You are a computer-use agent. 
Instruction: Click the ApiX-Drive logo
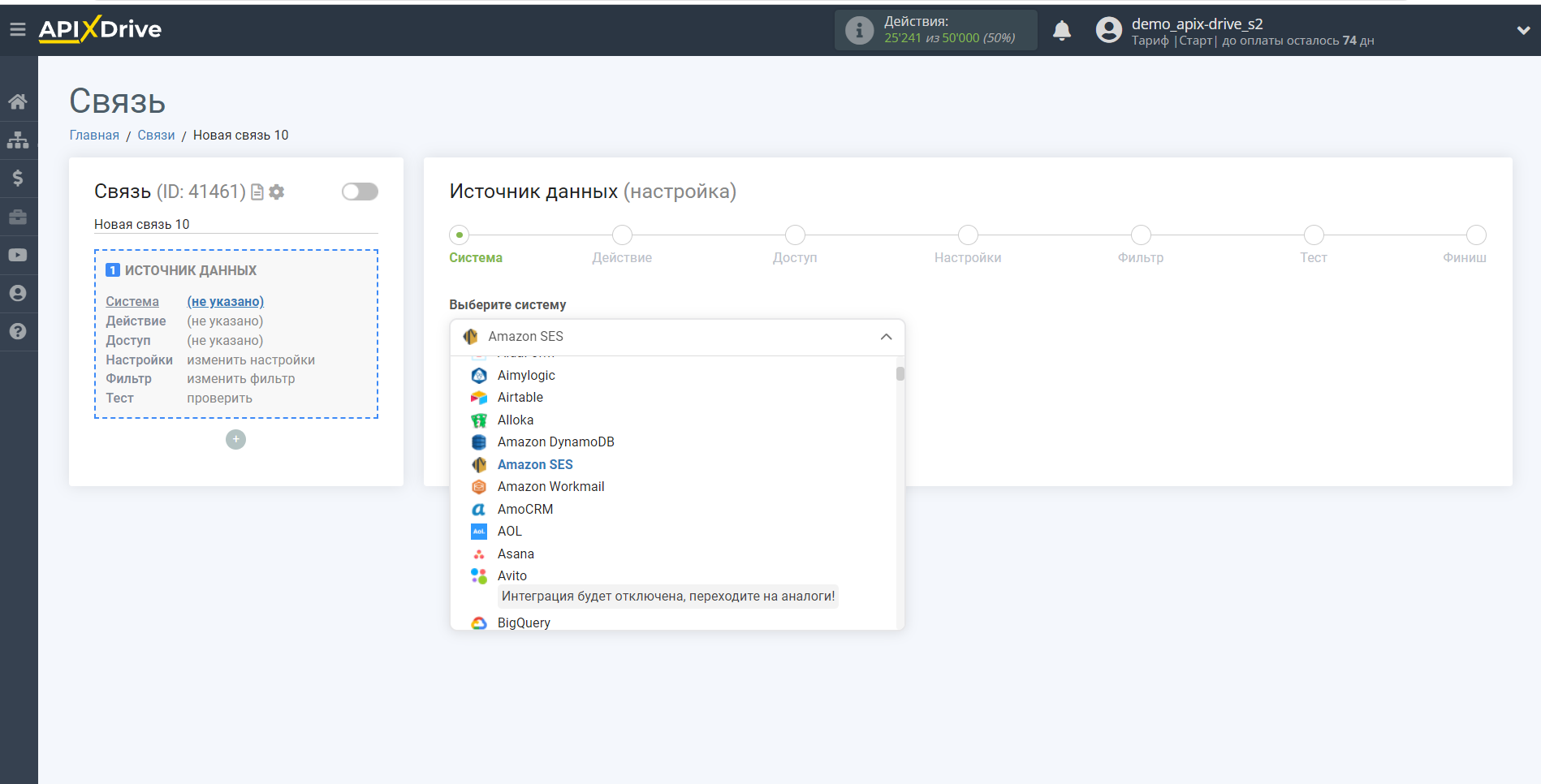point(100,29)
